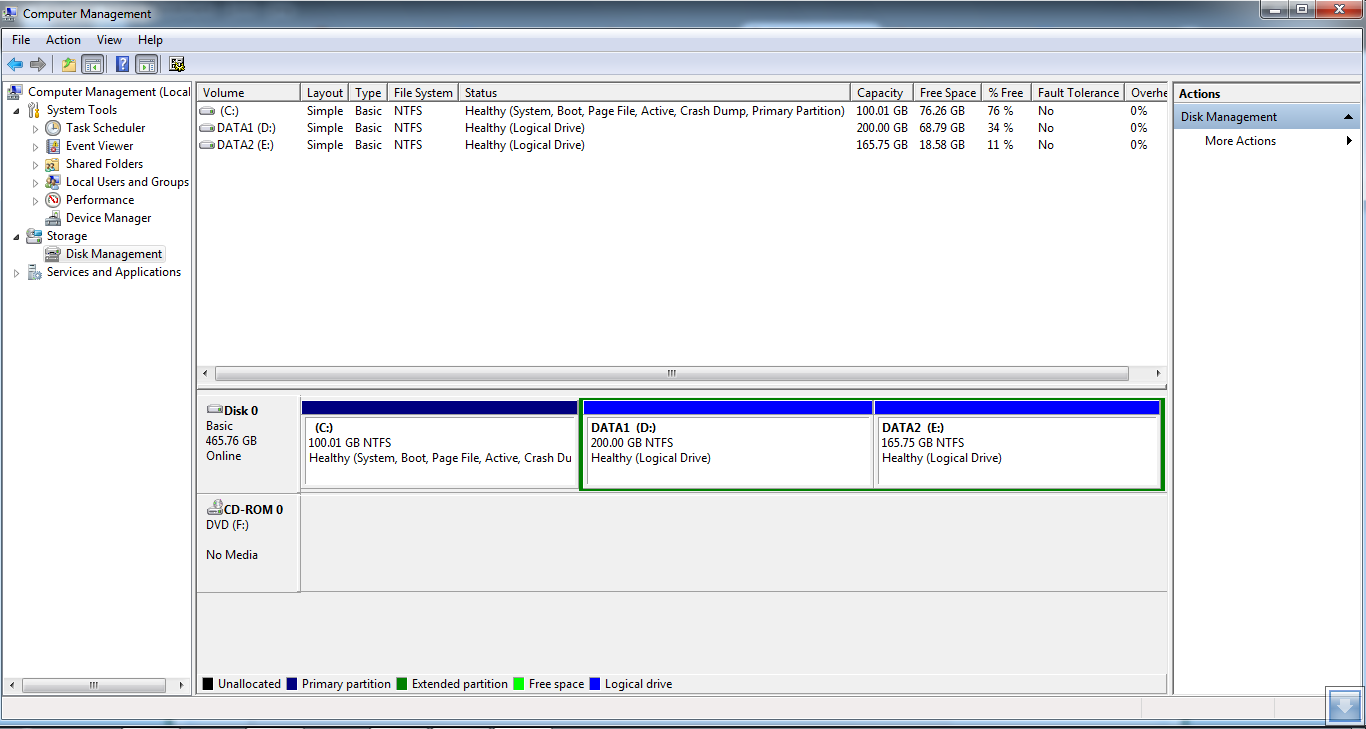
Task: Click the CD-ROM 0 drive icon
Action: pyautogui.click(x=214, y=509)
